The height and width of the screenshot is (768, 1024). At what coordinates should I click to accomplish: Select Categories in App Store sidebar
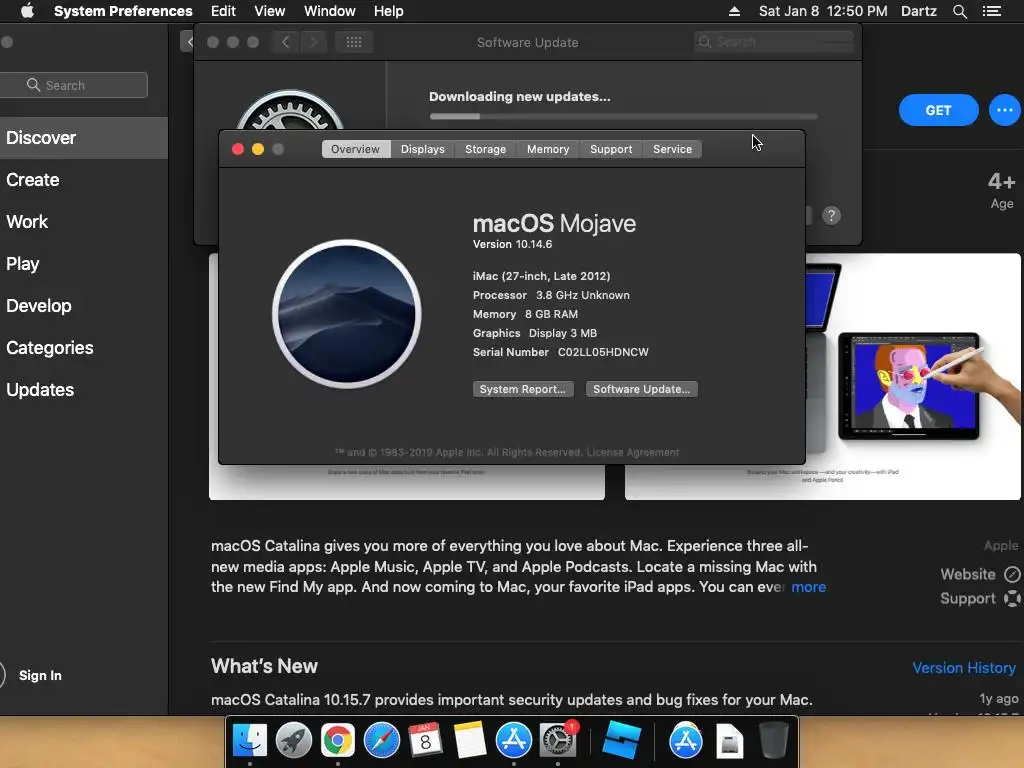coord(84,347)
